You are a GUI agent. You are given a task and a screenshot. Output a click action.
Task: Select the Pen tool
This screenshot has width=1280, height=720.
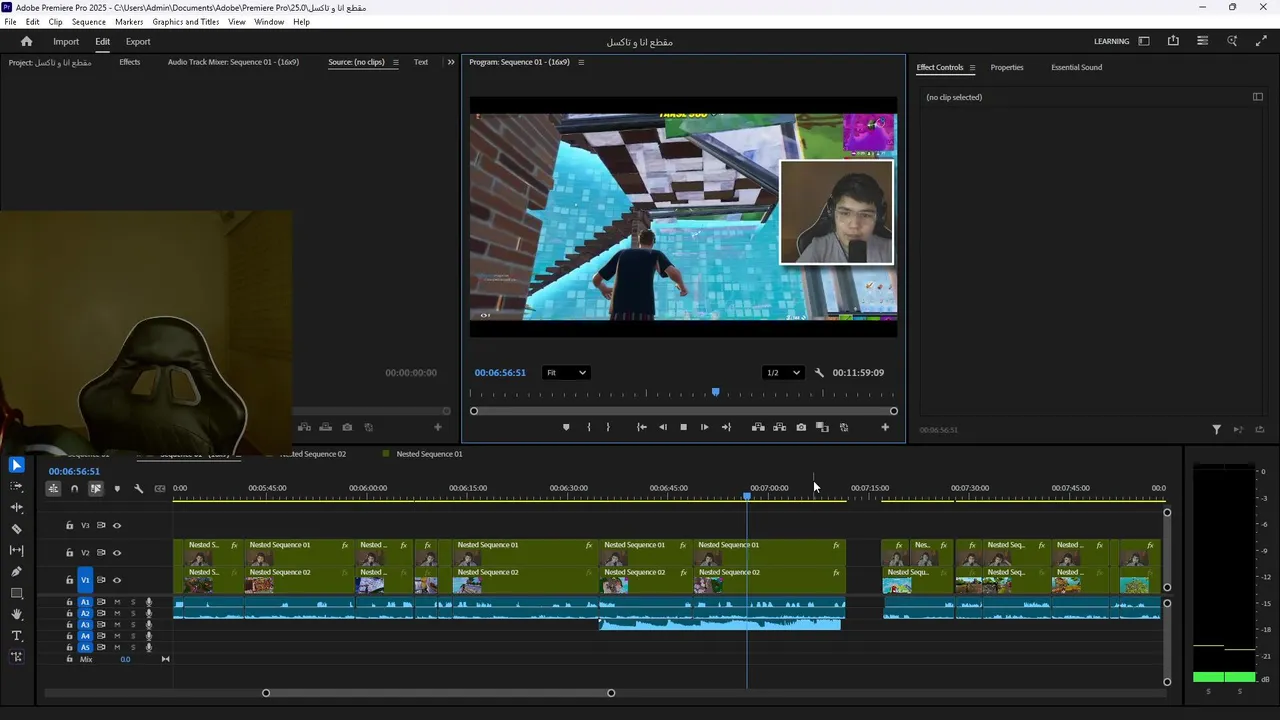[x=16, y=572]
